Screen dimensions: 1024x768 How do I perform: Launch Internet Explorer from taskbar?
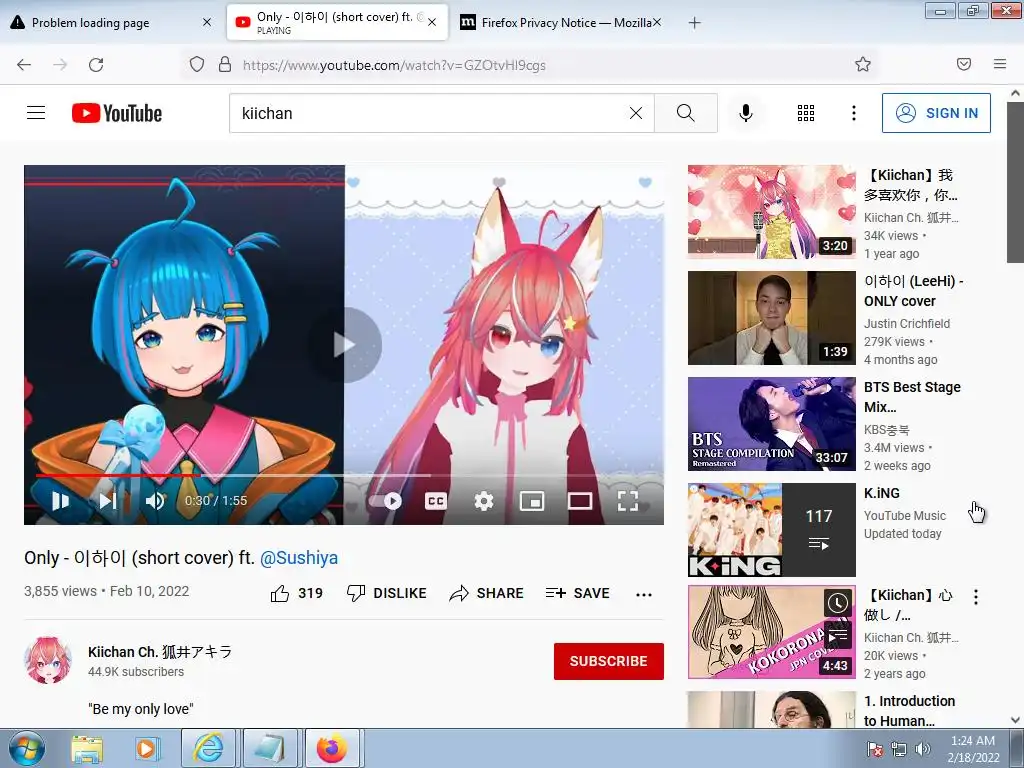pos(208,748)
